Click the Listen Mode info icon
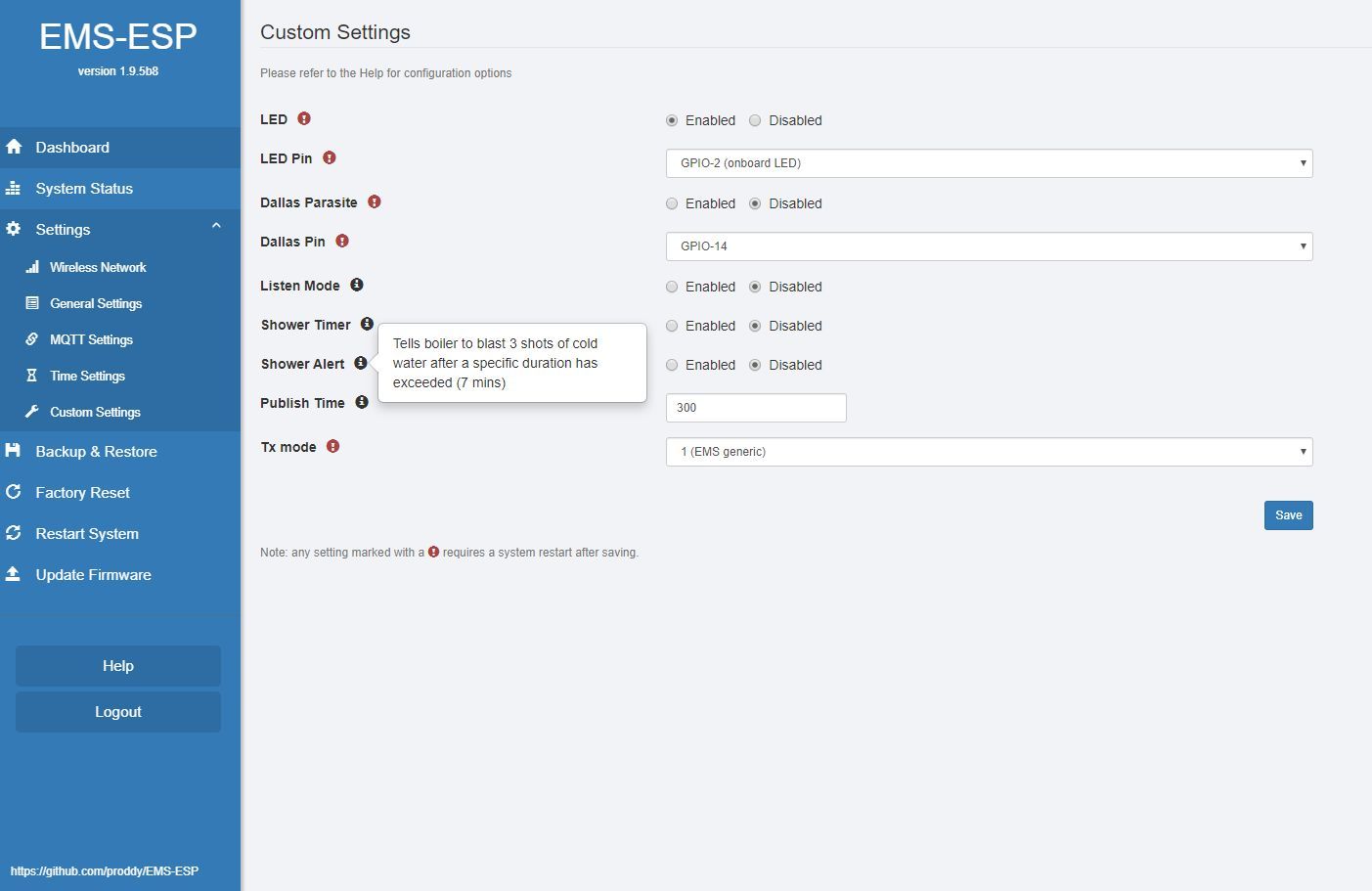1372x891 pixels. pyautogui.click(x=357, y=285)
